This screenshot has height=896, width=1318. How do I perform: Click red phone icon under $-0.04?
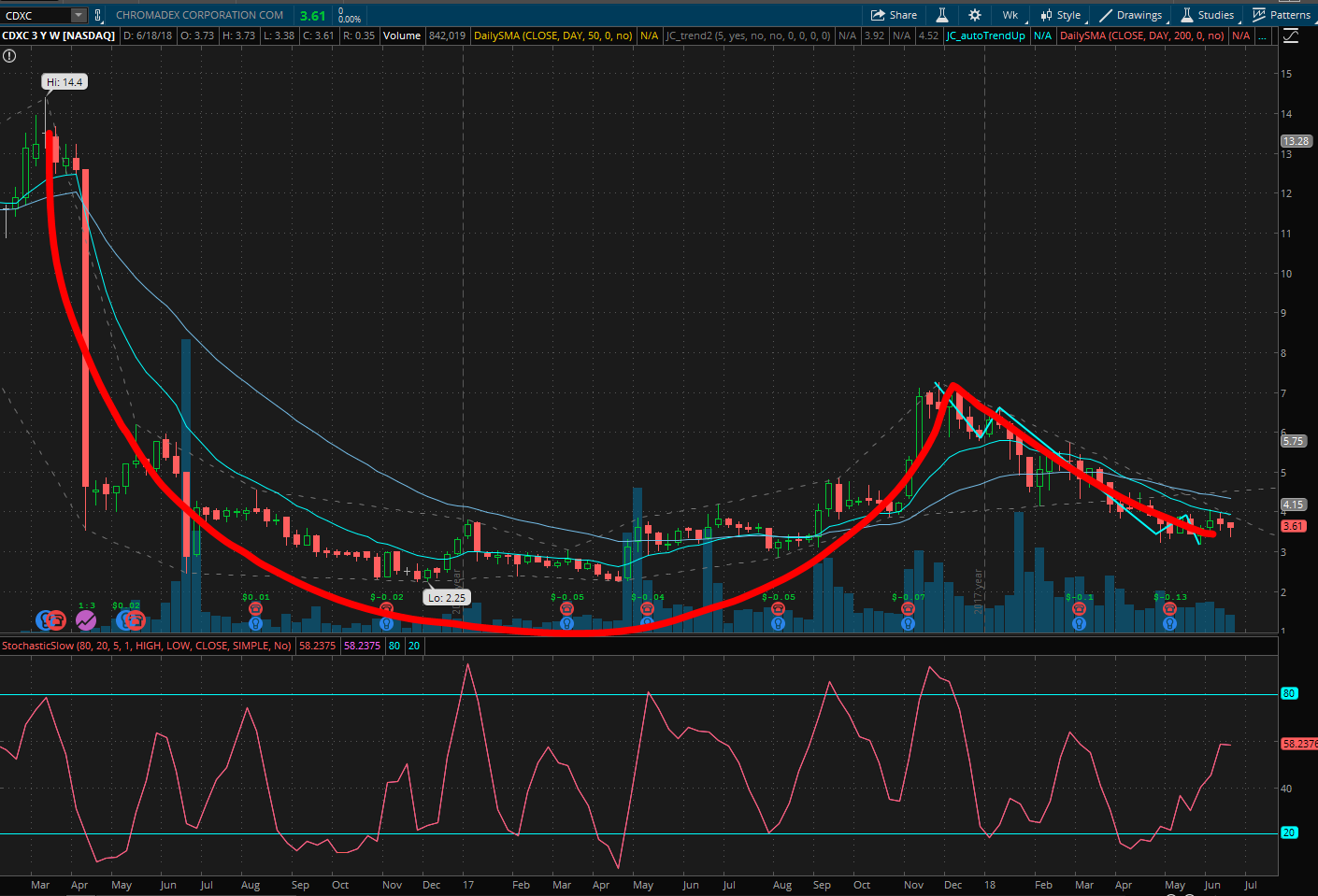click(x=647, y=608)
